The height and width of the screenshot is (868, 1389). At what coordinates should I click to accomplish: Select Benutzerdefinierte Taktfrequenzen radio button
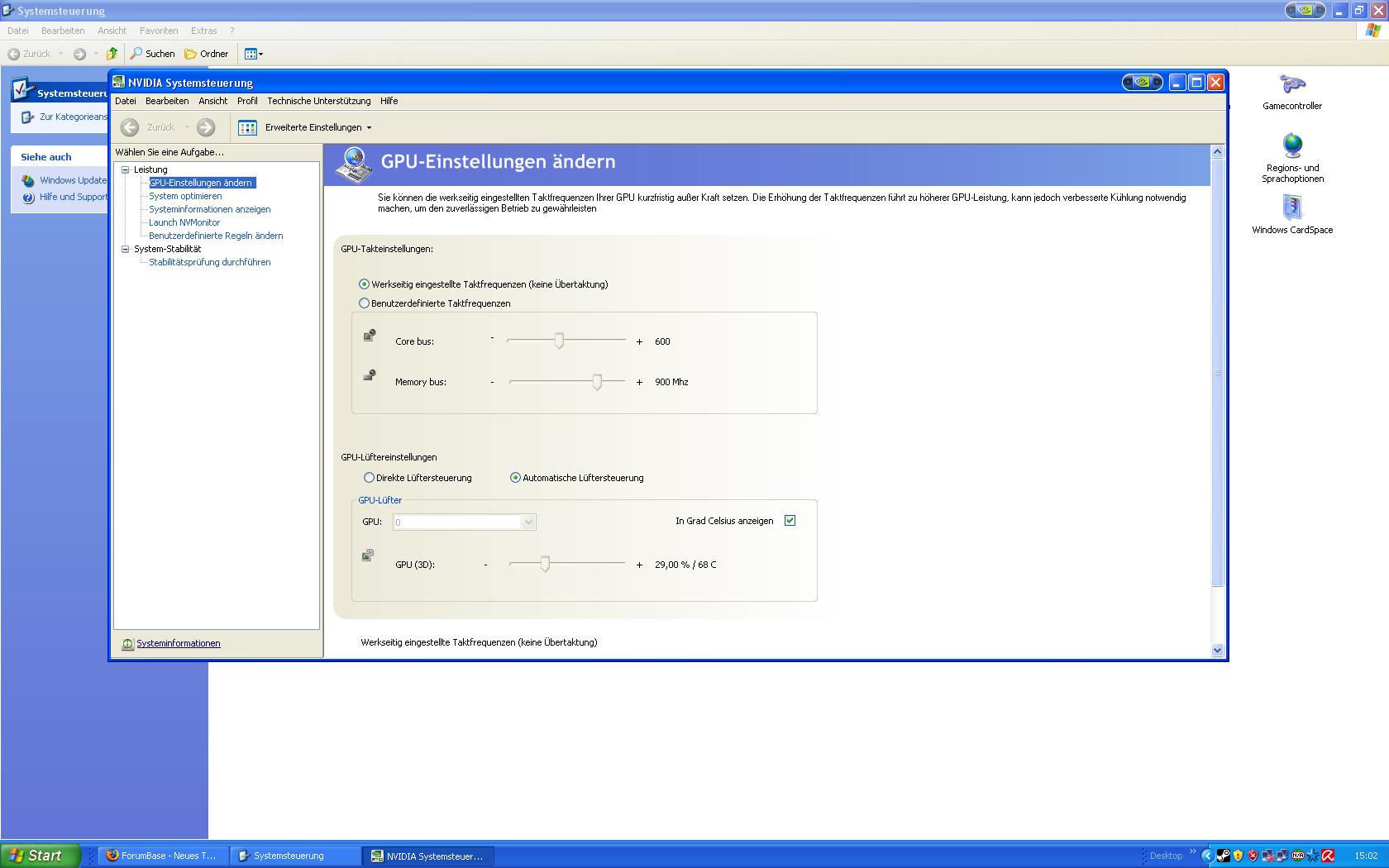tap(364, 303)
